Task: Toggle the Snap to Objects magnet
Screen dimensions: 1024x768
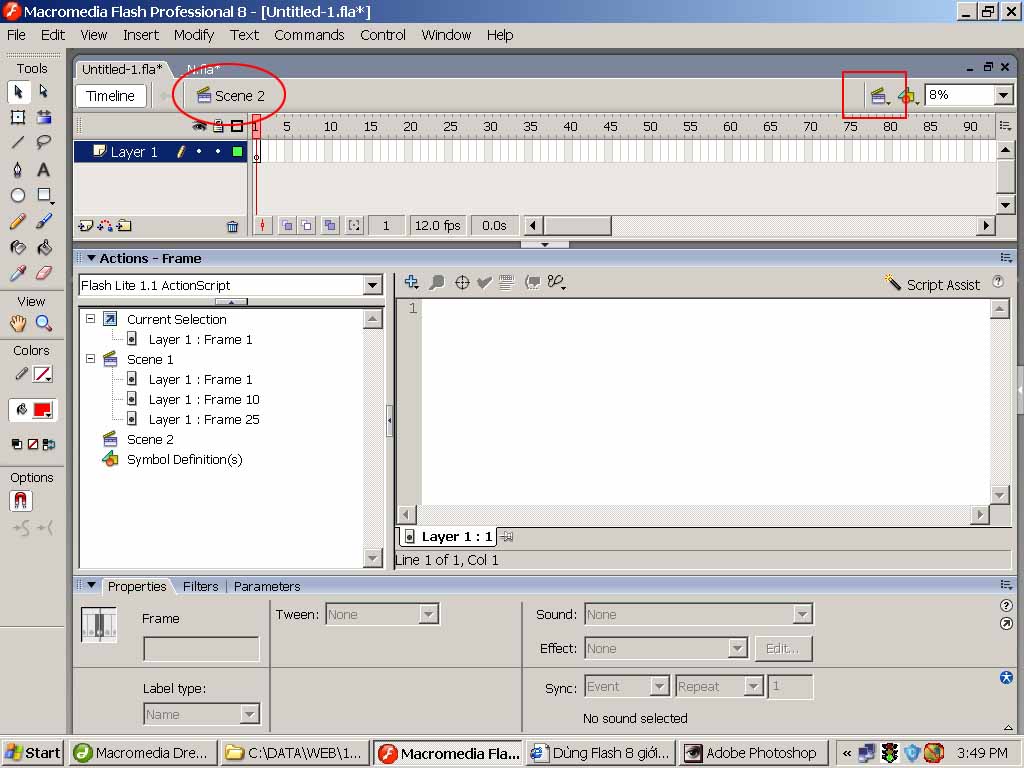Action: point(20,501)
